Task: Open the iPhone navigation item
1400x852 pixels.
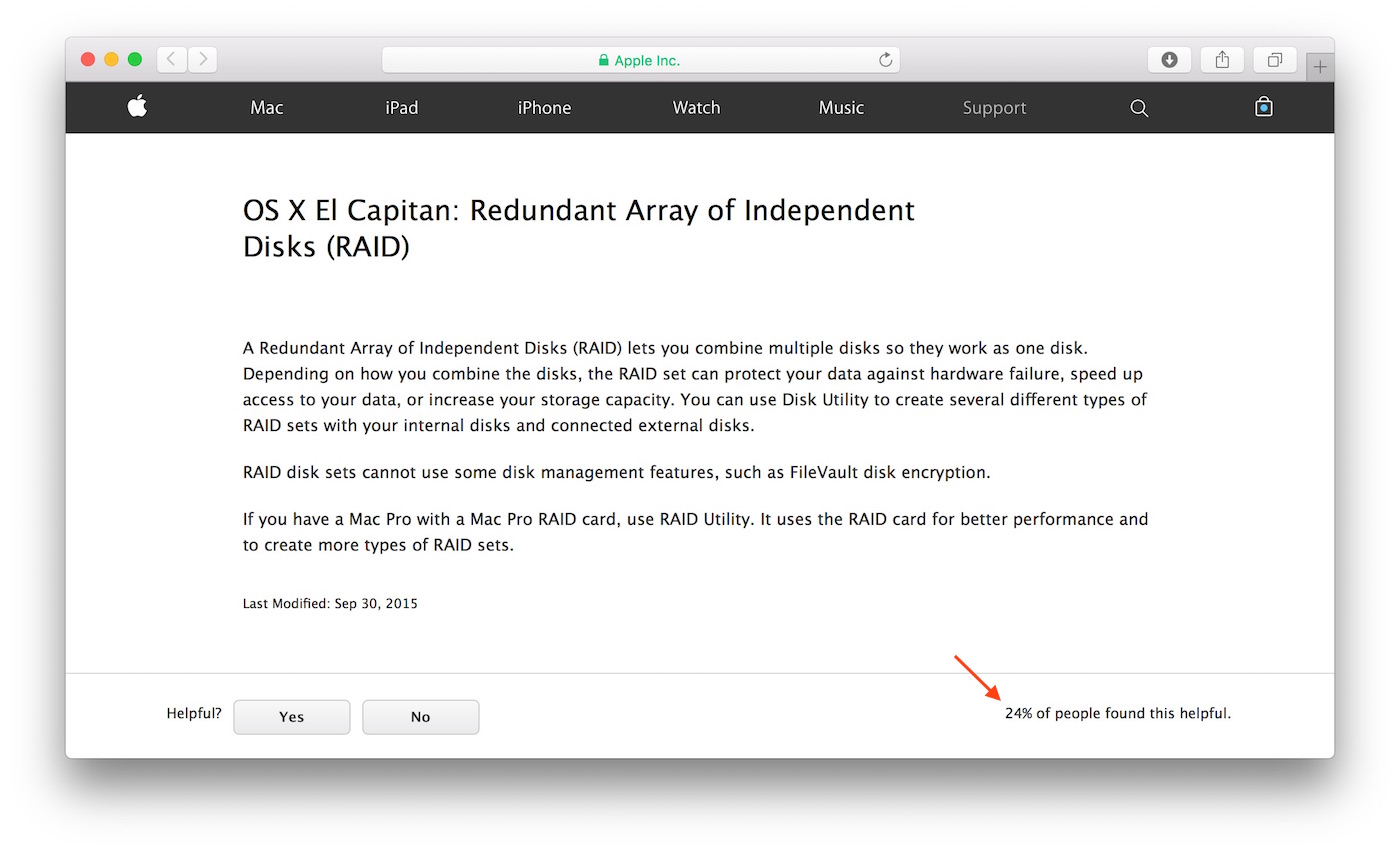Action: [x=544, y=108]
